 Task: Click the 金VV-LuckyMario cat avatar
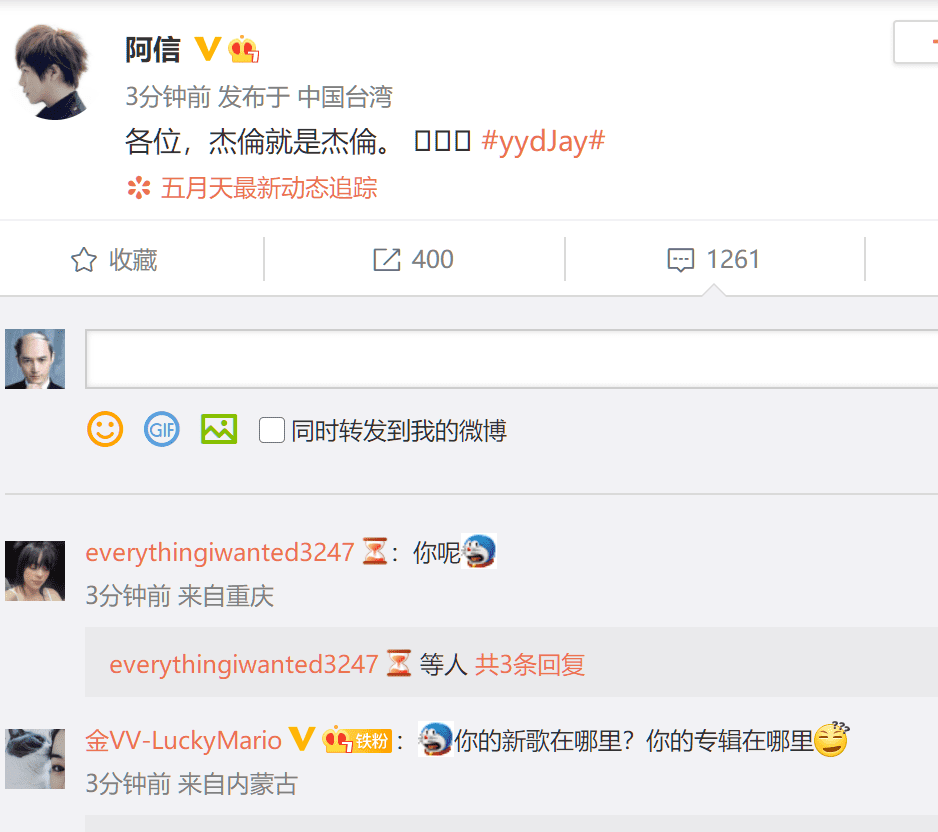[35, 758]
